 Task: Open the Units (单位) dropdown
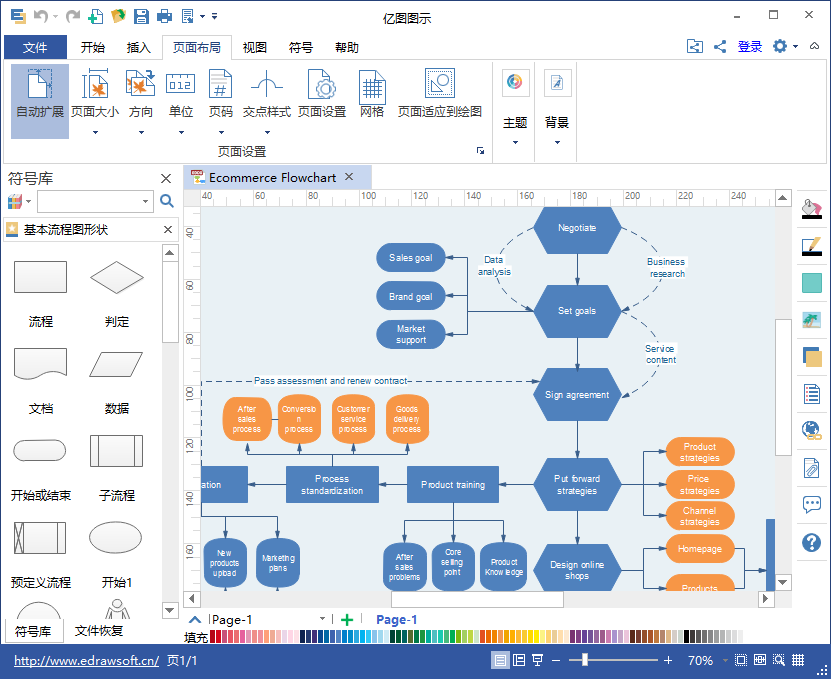[x=181, y=101]
